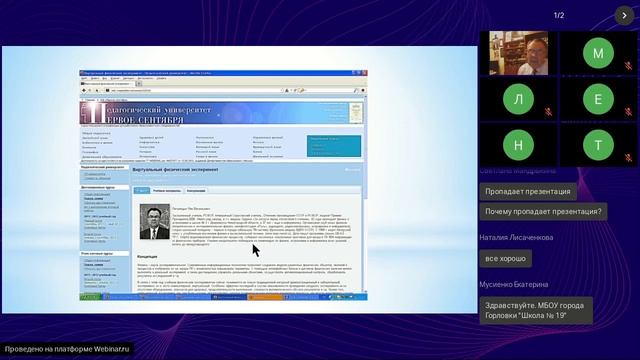Open the presenter's webcam video tile
The image size is (640, 360).
518,53
